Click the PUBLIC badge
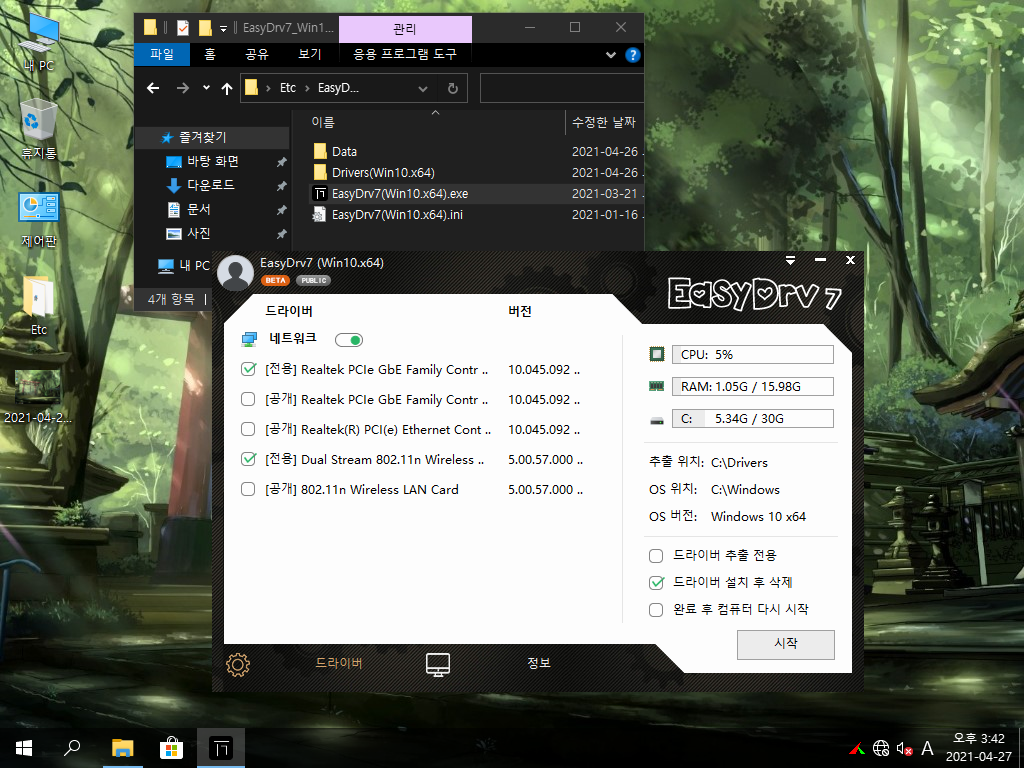The image size is (1024, 768). (313, 280)
